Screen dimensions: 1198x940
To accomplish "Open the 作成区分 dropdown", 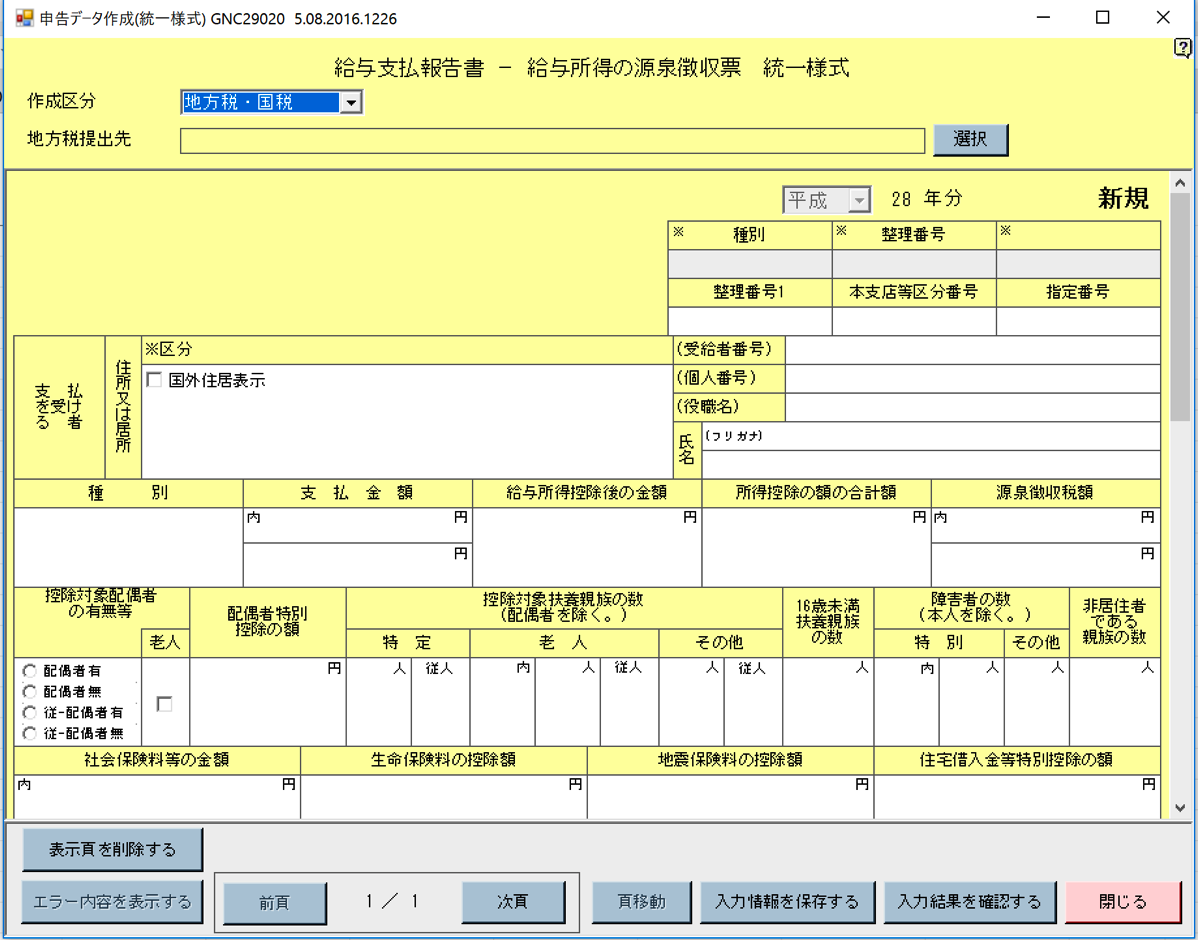I will click(x=351, y=102).
